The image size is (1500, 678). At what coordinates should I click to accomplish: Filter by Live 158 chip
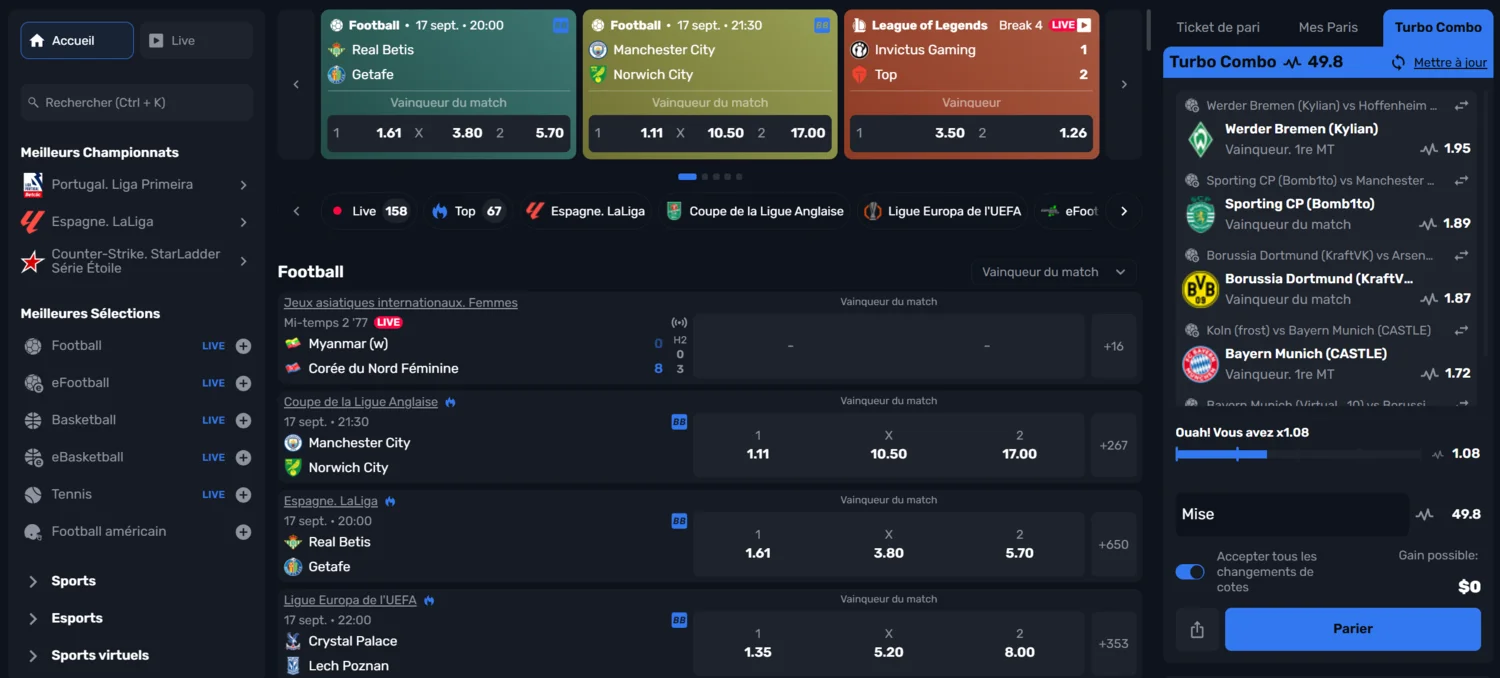point(370,211)
